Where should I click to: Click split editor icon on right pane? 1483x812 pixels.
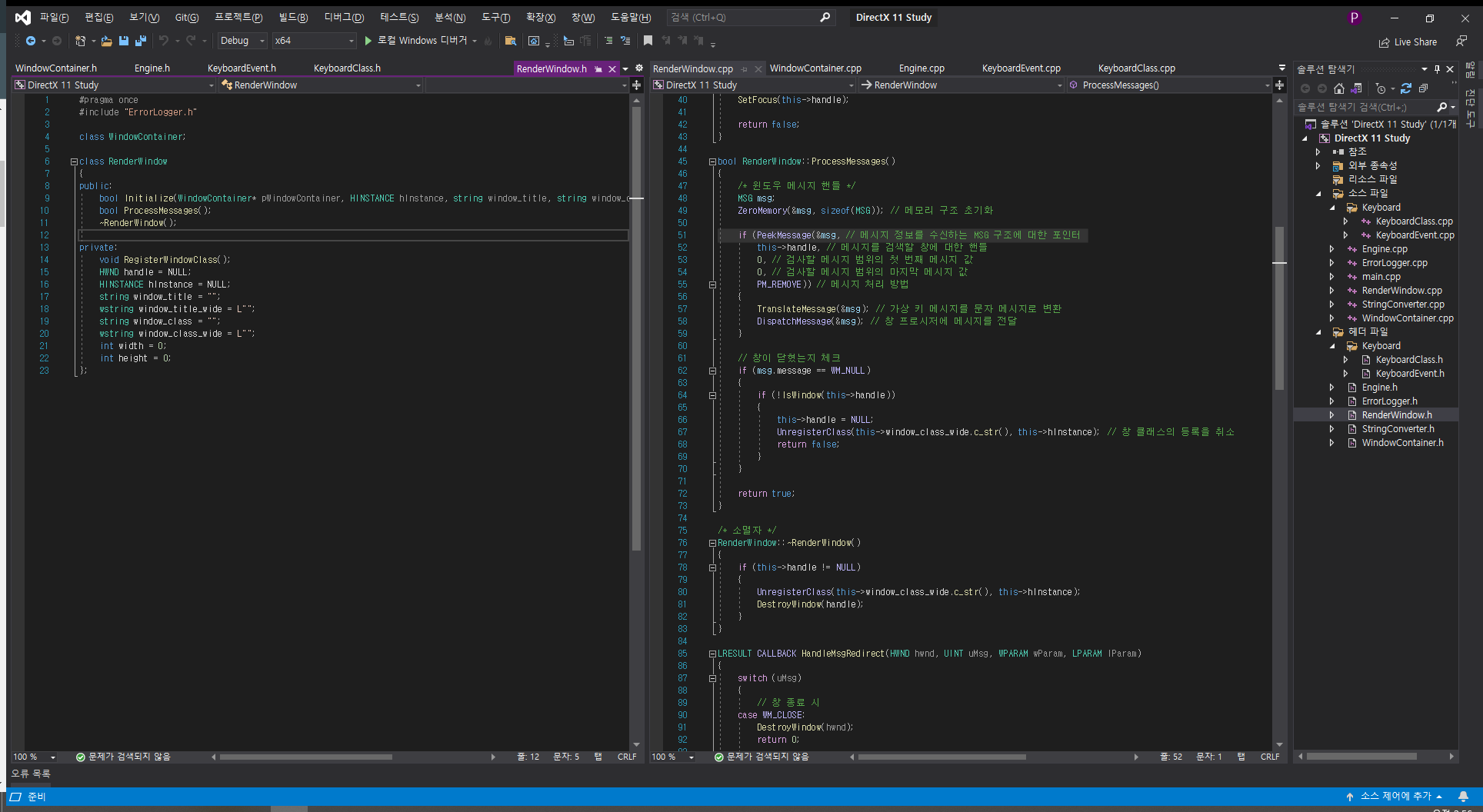click(1280, 85)
